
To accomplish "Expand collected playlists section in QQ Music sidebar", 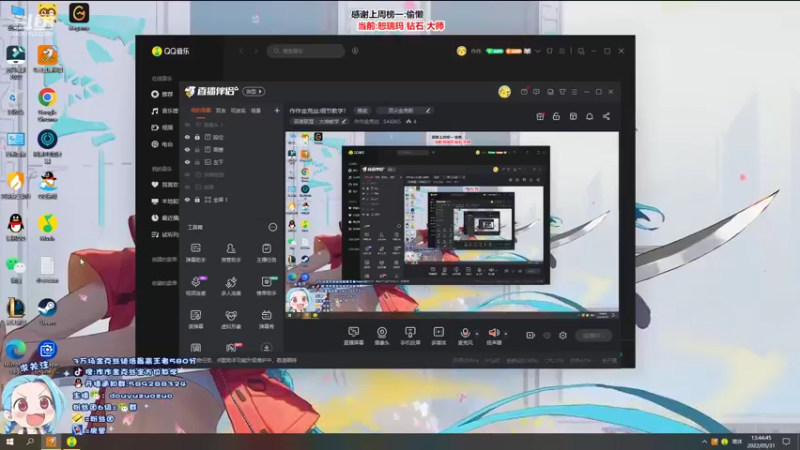I will tap(164, 283).
